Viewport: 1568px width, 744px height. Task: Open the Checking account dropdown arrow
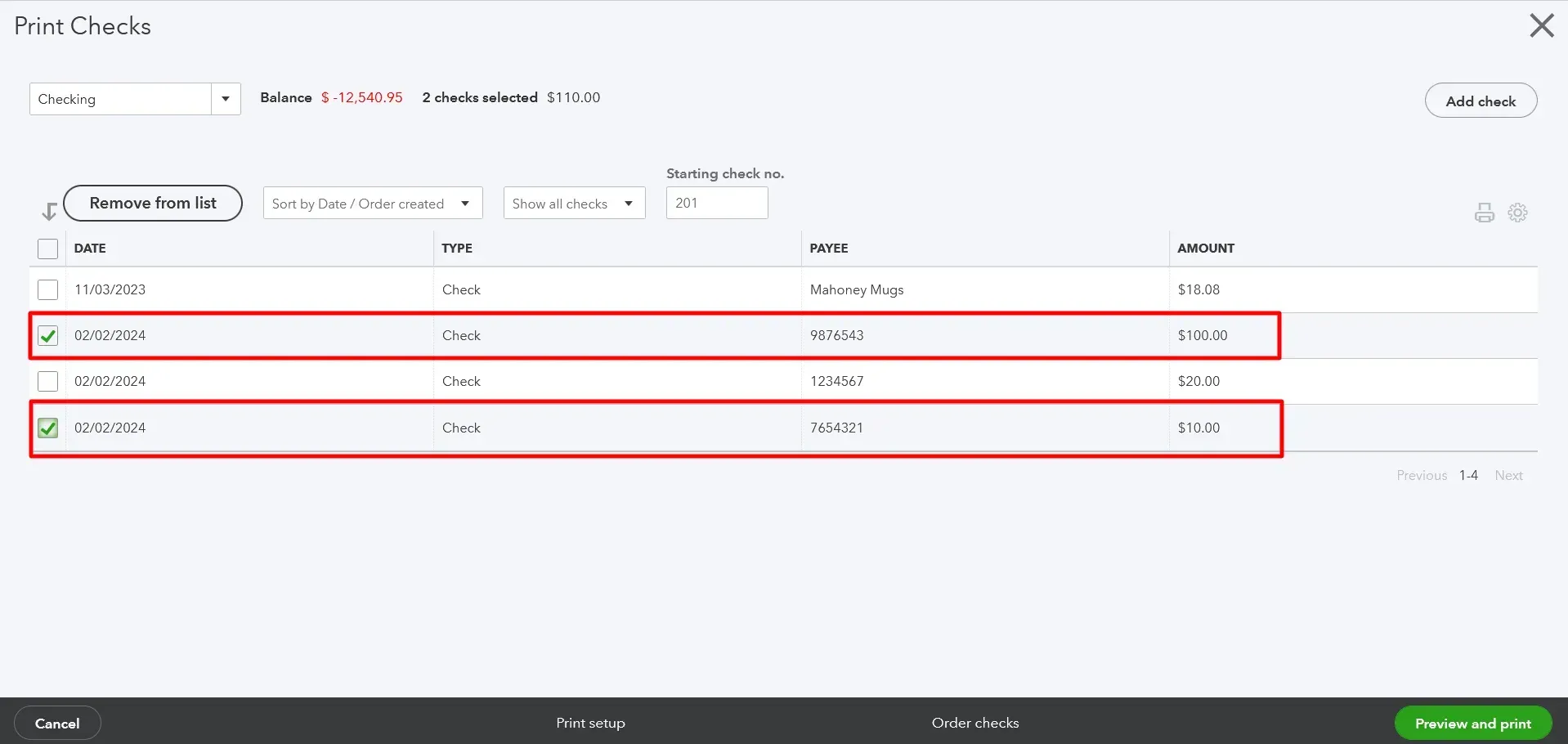(x=226, y=99)
